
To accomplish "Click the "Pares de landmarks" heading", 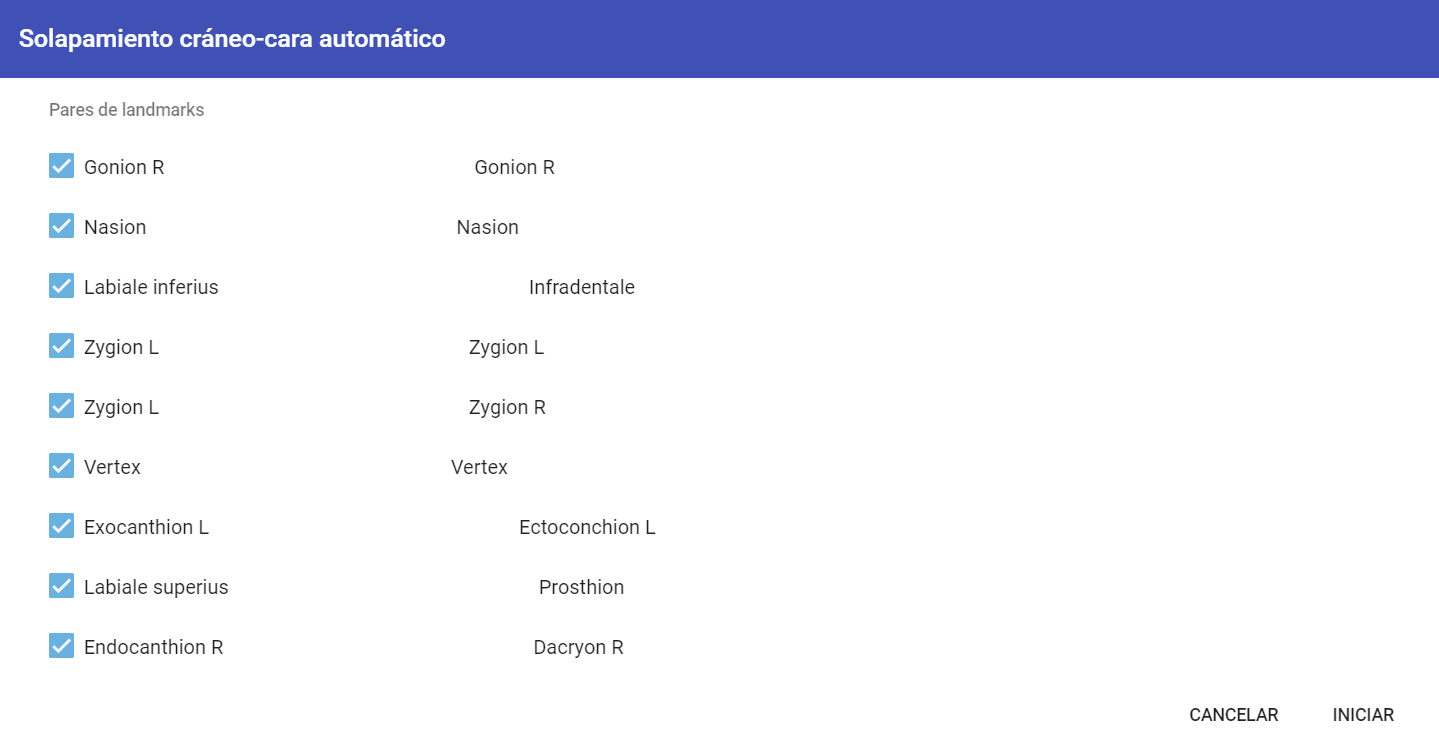I will click(126, 110).
